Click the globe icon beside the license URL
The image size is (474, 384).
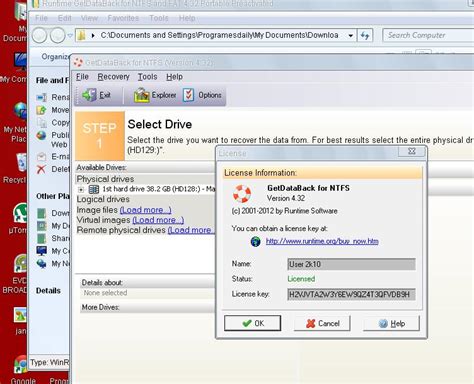pos(255,241)
